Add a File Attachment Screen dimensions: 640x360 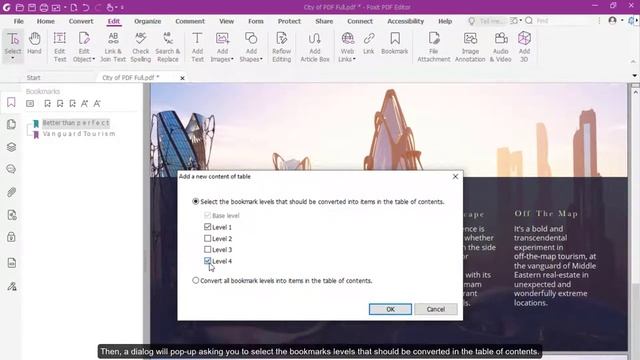click(x=433, y=47)
